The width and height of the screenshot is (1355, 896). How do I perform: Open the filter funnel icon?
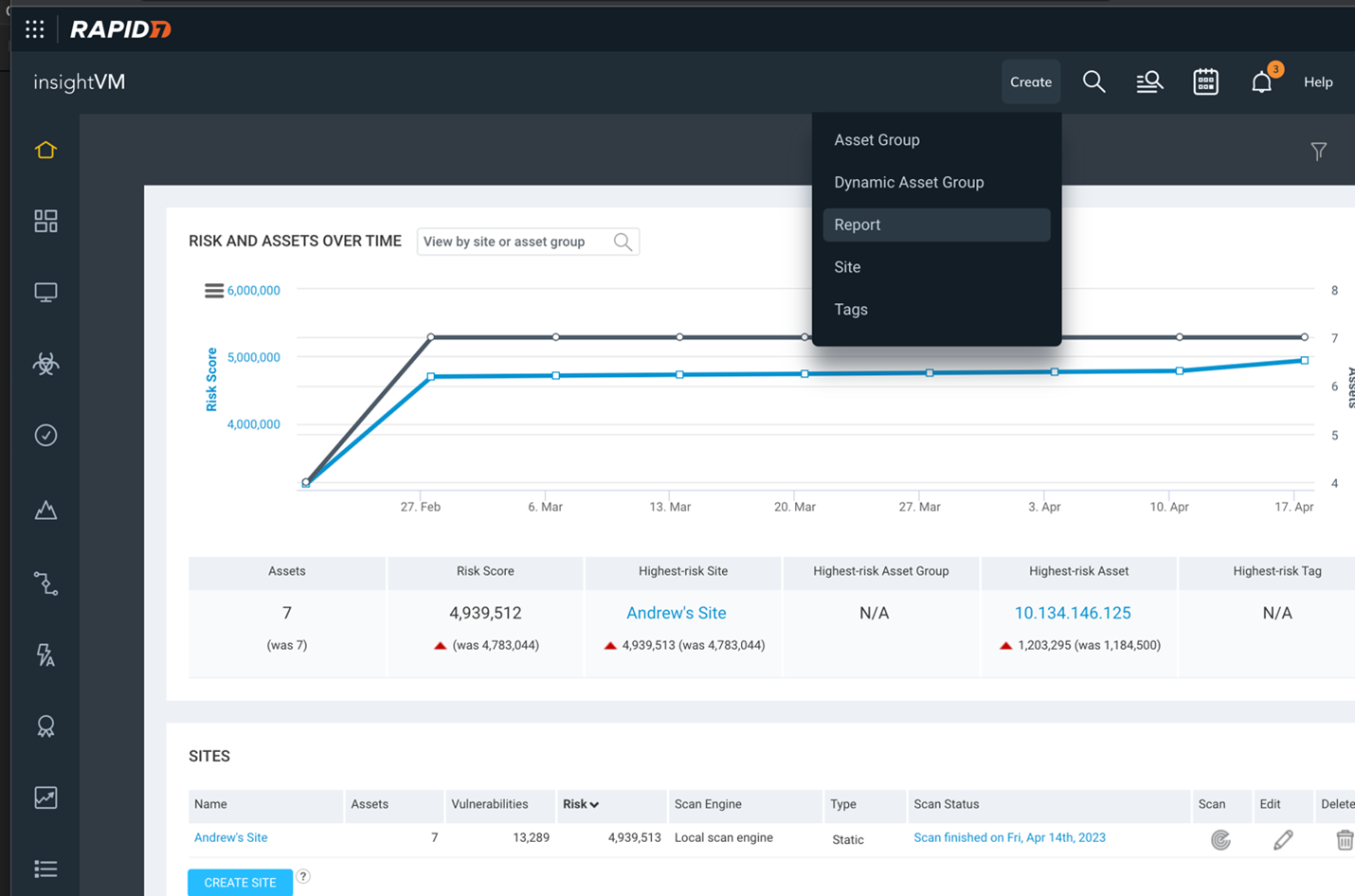tap(1318, 152)
